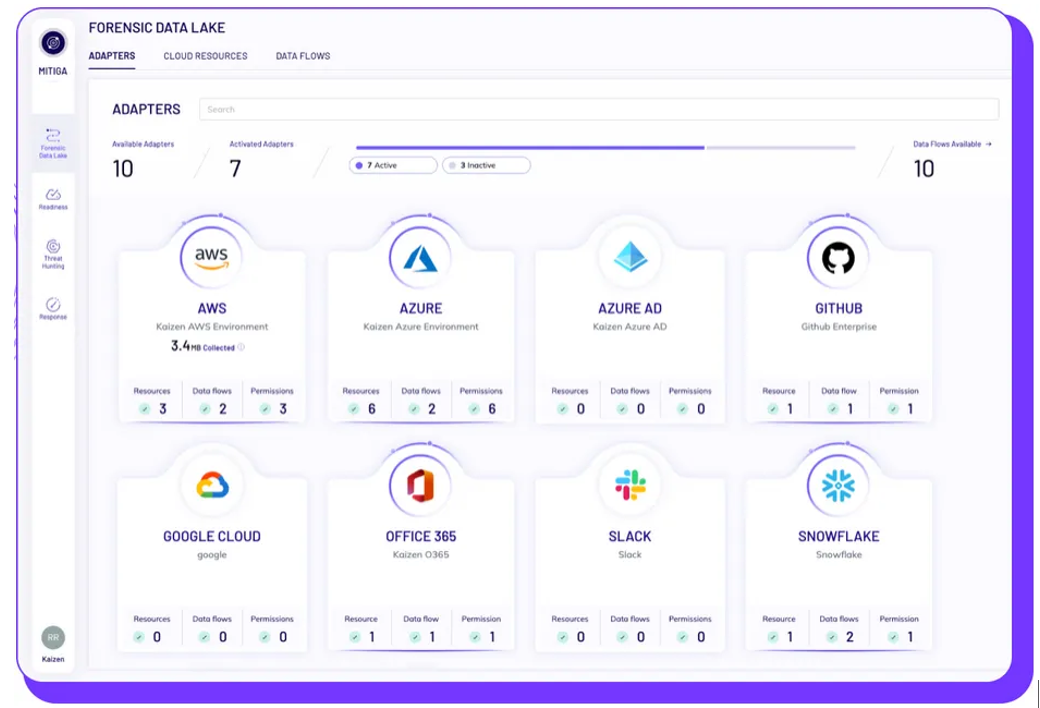This screenshot has width=1040, height=708.
Task: Select the Azure adapter logo icon
Action: click(x=421, y=258)
